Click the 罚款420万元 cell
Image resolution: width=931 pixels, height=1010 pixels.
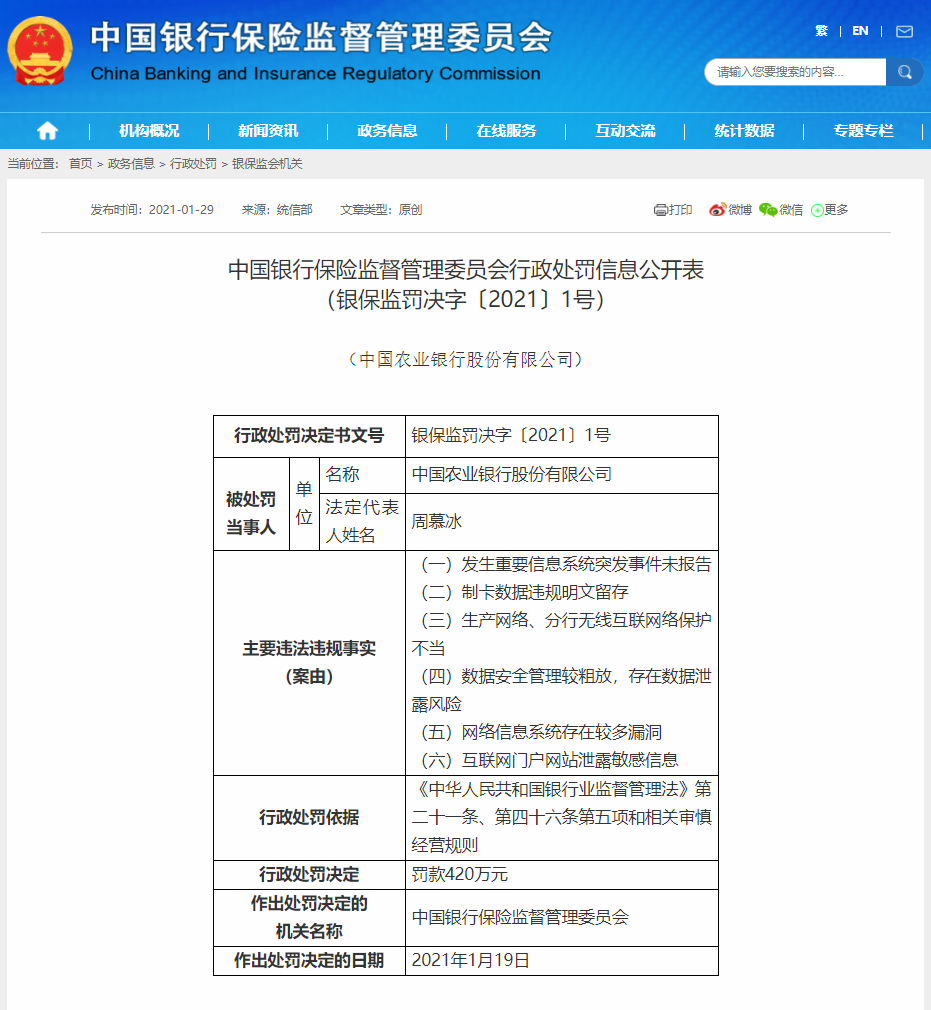coord(562,875)
